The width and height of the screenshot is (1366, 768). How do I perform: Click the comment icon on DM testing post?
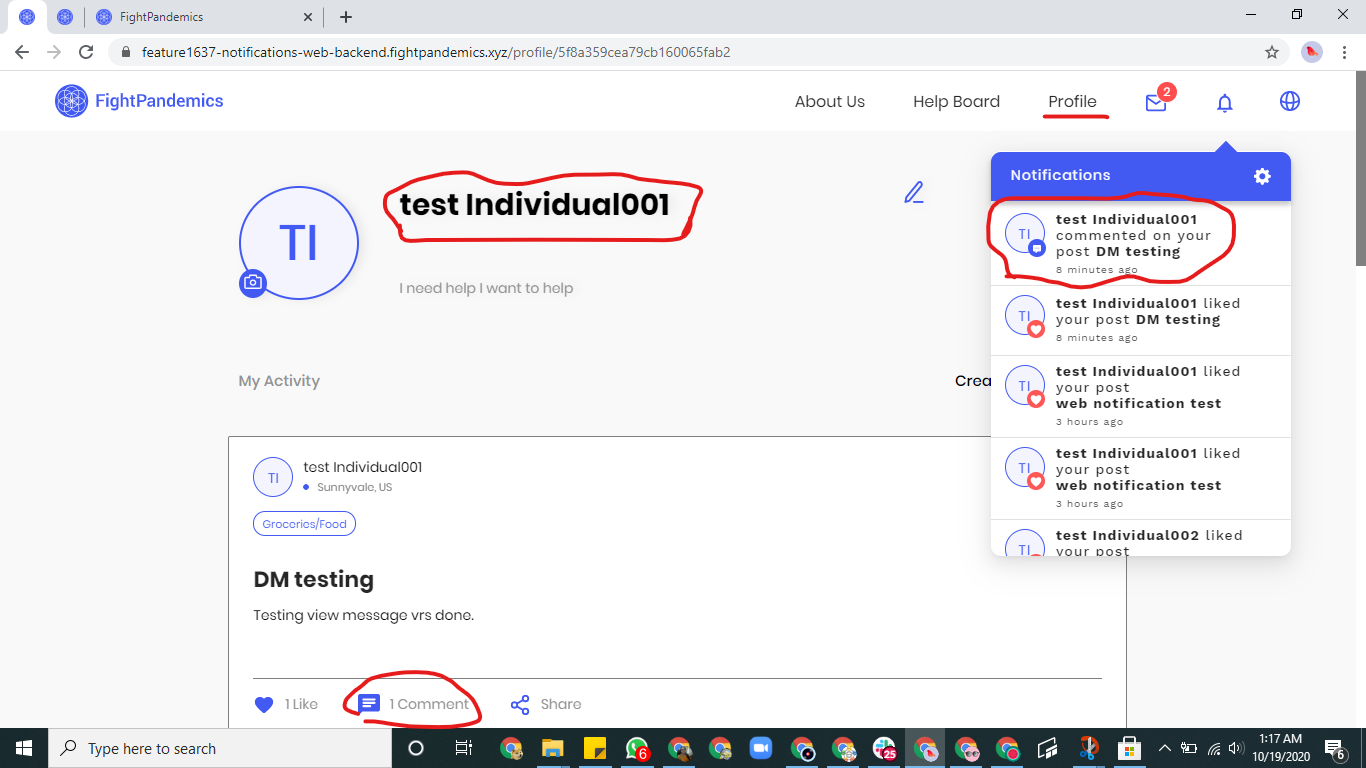click(369, 704)
